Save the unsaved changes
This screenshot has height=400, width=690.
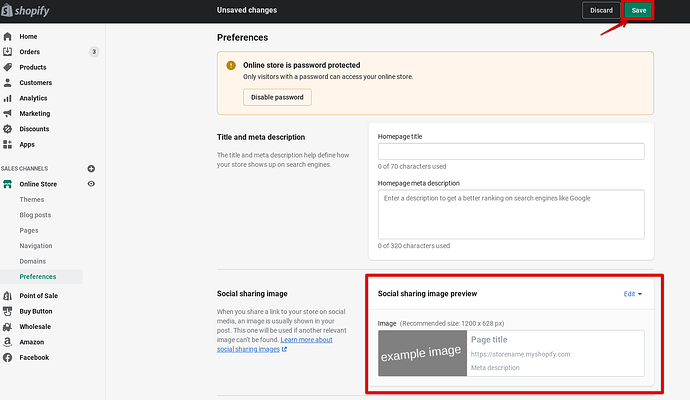[x=638, y=10]
